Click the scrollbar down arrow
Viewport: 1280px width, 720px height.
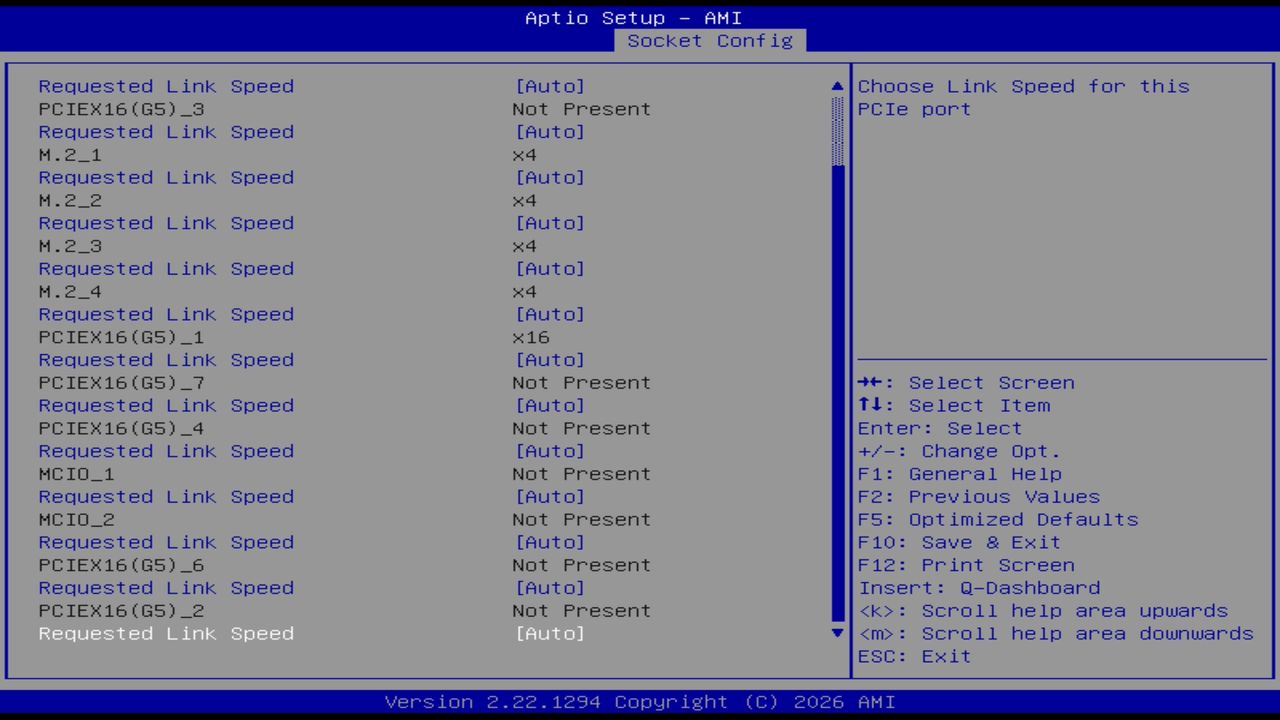click(x=836, y=633)
